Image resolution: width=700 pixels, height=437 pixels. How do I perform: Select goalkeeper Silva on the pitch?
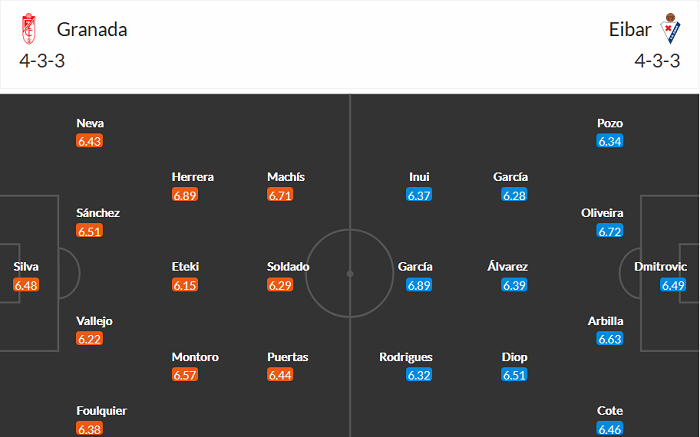pos(26,267)
